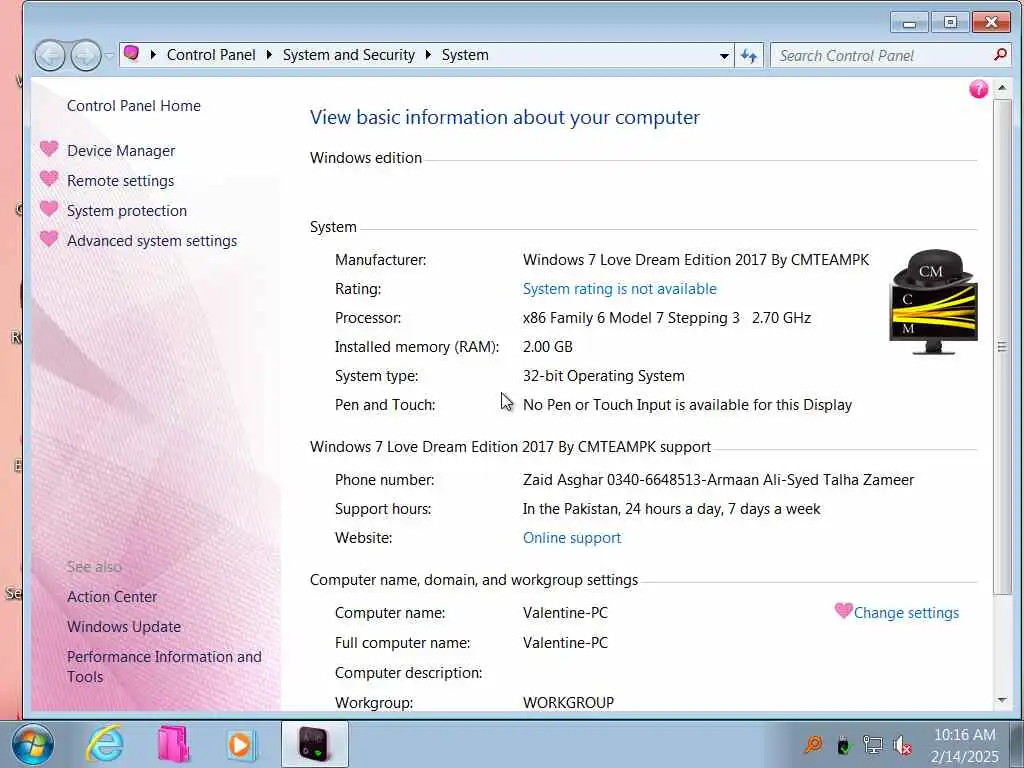Click the address bar location icon

[x=131, y=54]
